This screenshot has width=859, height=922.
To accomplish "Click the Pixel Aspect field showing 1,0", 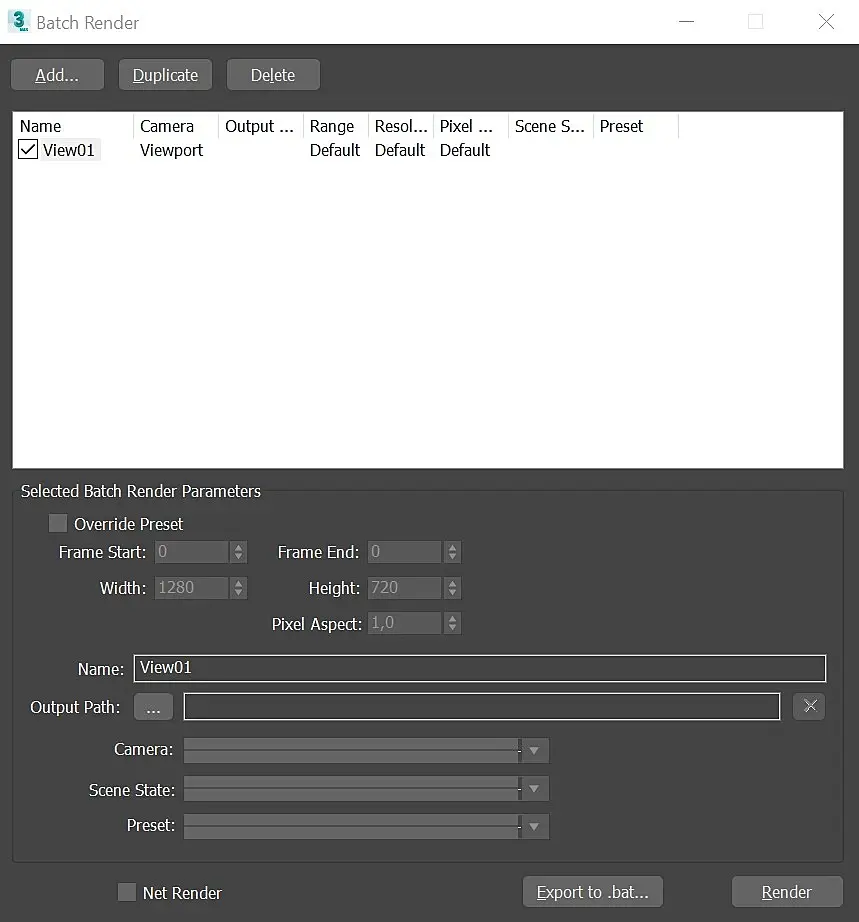I will (x=405, y=623).
